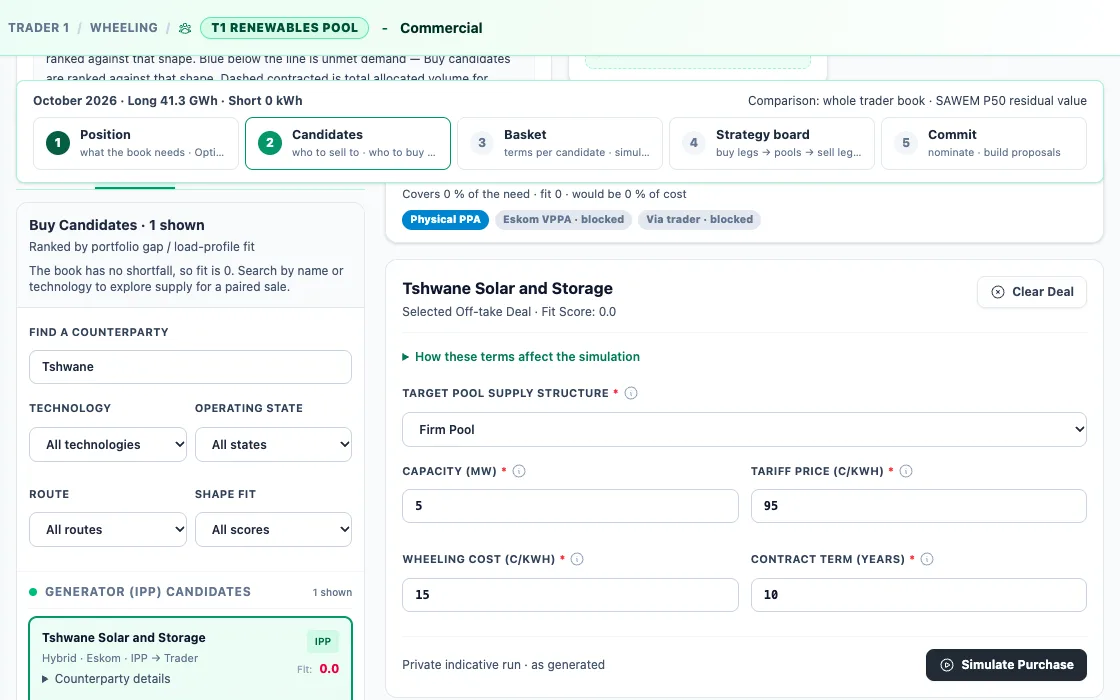Open the Route filter dropdown
The image size is (1120, 700).
(x=108, y=529)
